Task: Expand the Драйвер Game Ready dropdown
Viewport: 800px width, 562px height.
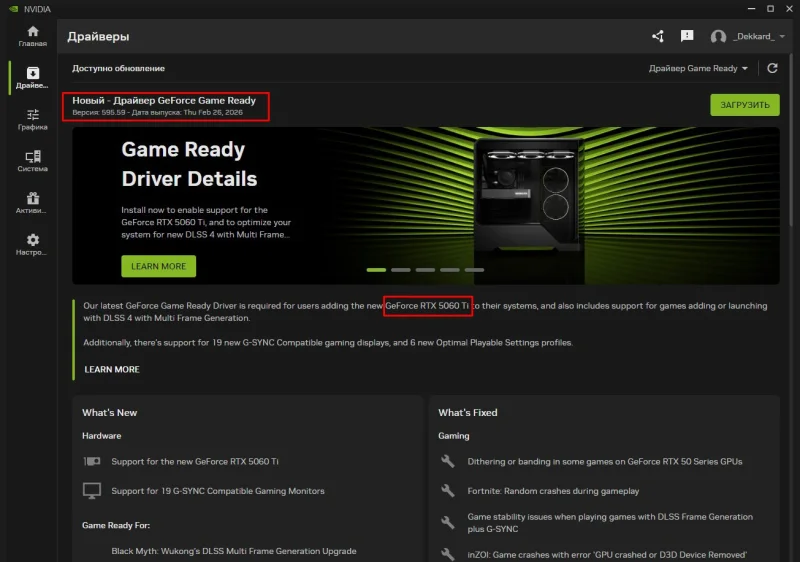Action: pos(698,68)
